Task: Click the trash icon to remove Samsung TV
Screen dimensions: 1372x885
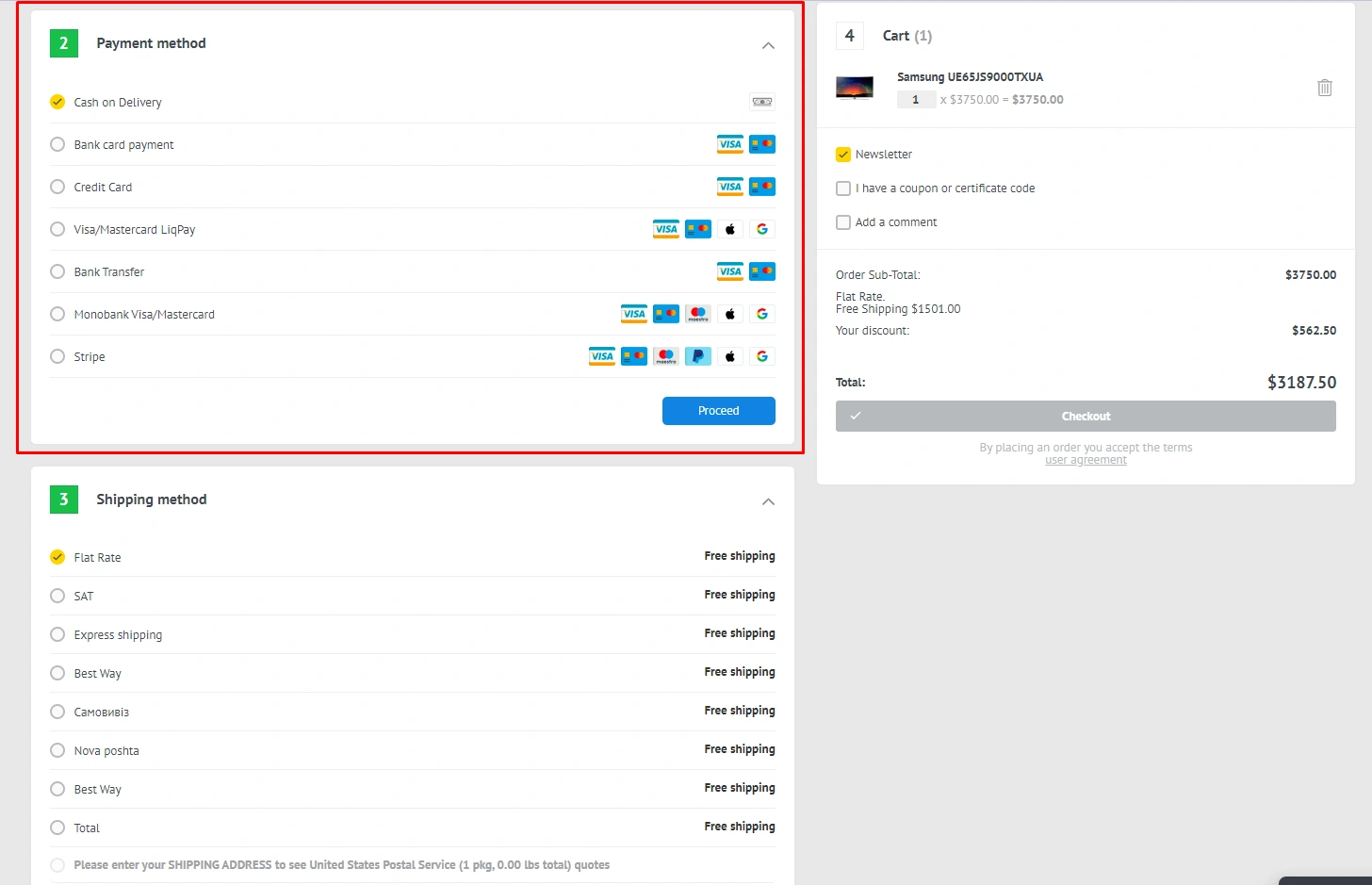Action: 1324,88
